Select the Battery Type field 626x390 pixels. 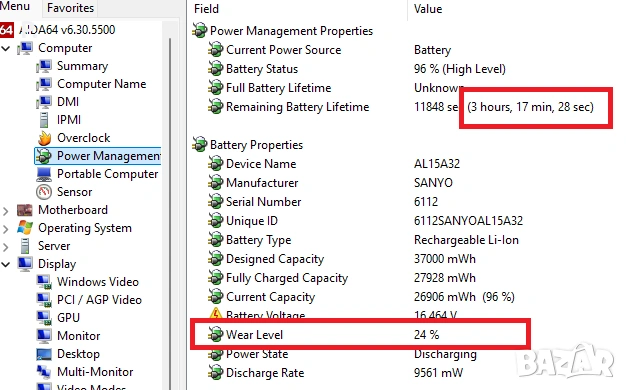pyautogui.click(x=258, y=240)
